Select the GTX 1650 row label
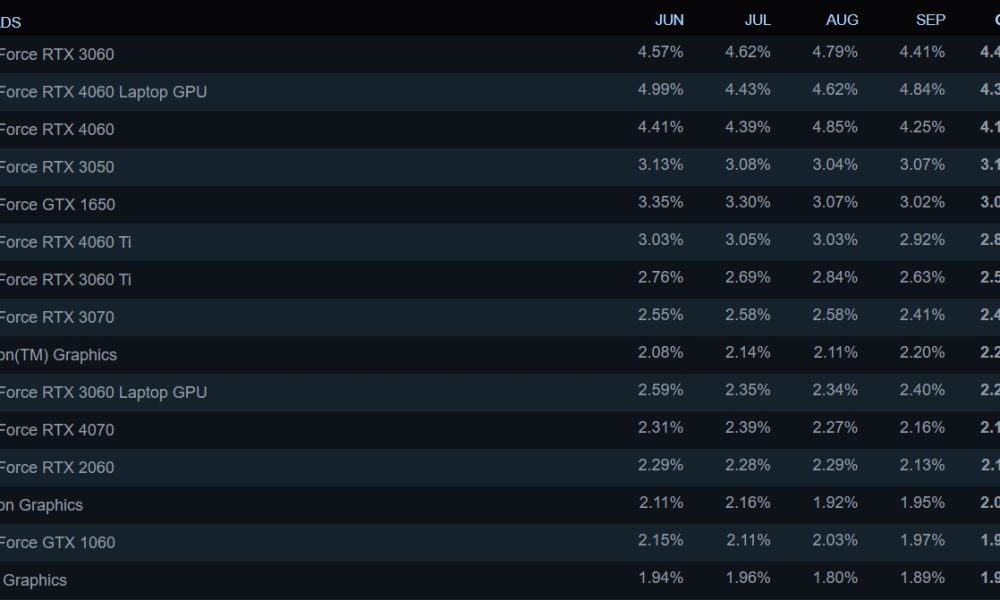The image size is (1000, 600). click(57, 205)
